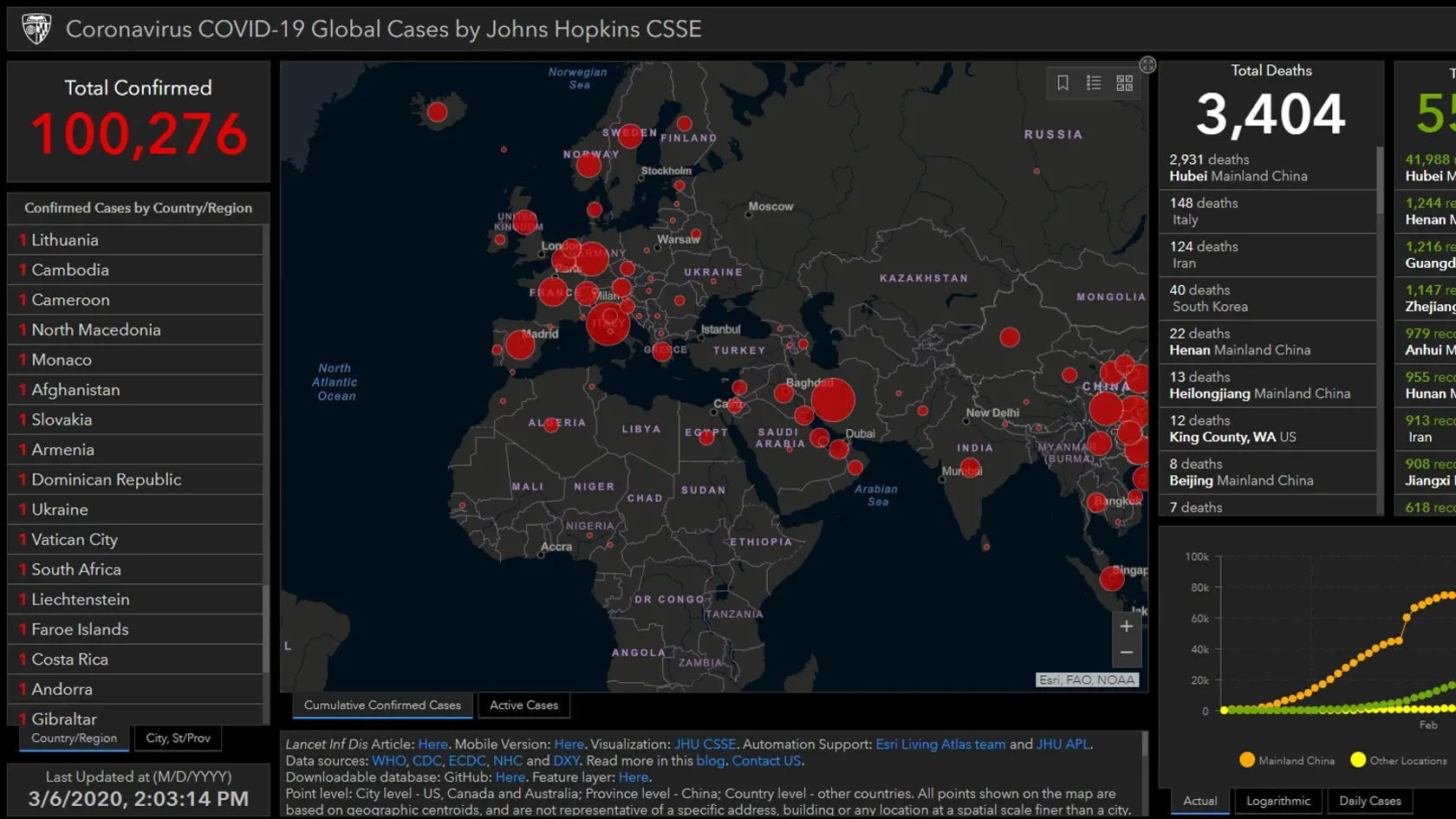The width and height of the screenshot is (1456, 819).
Task: Select the Iran 124 deaths entry
Action: [1267, 255]
